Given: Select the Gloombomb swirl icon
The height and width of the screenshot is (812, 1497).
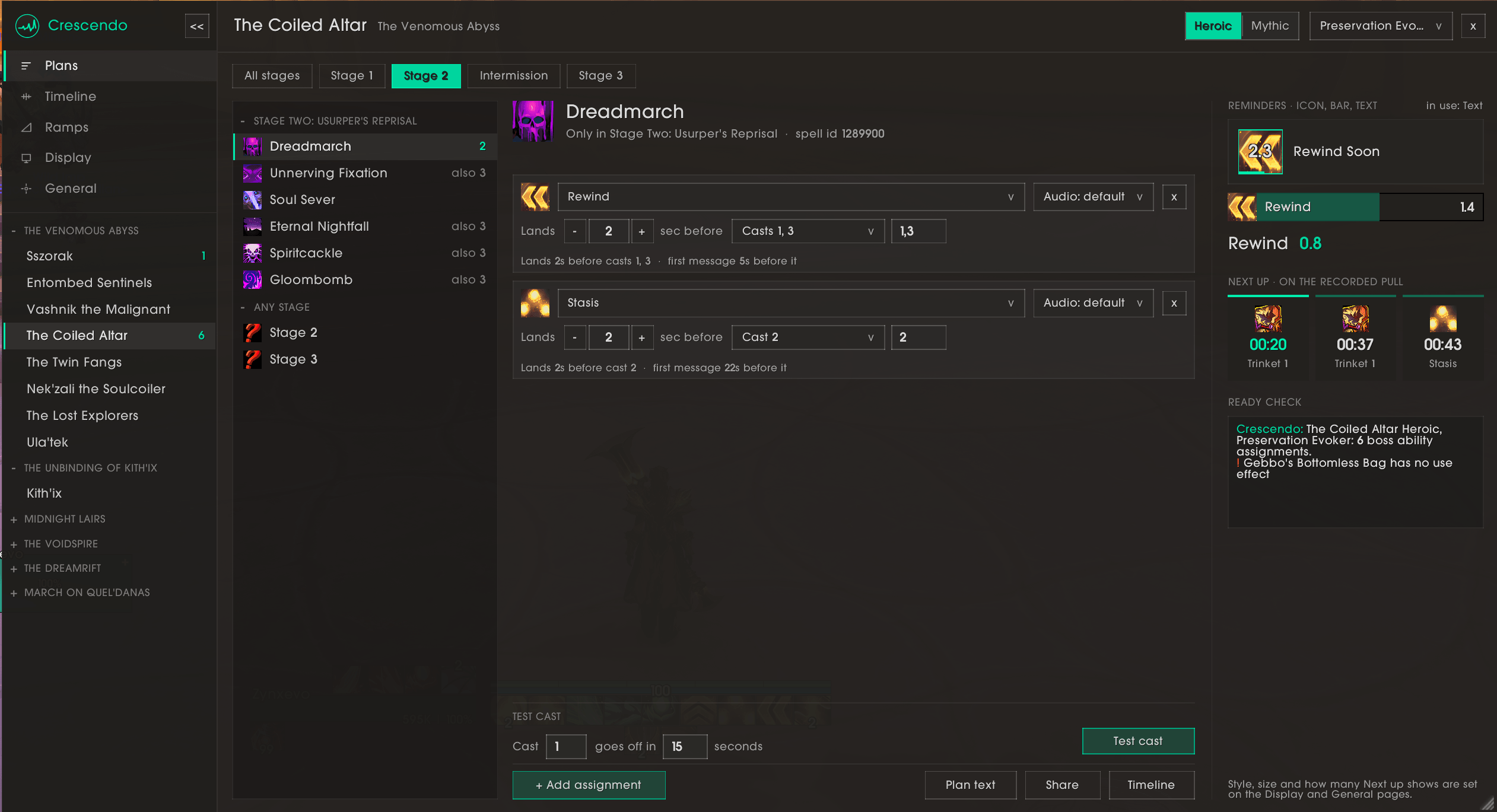Looking at the screenshot, I should (x=252, y=280).
